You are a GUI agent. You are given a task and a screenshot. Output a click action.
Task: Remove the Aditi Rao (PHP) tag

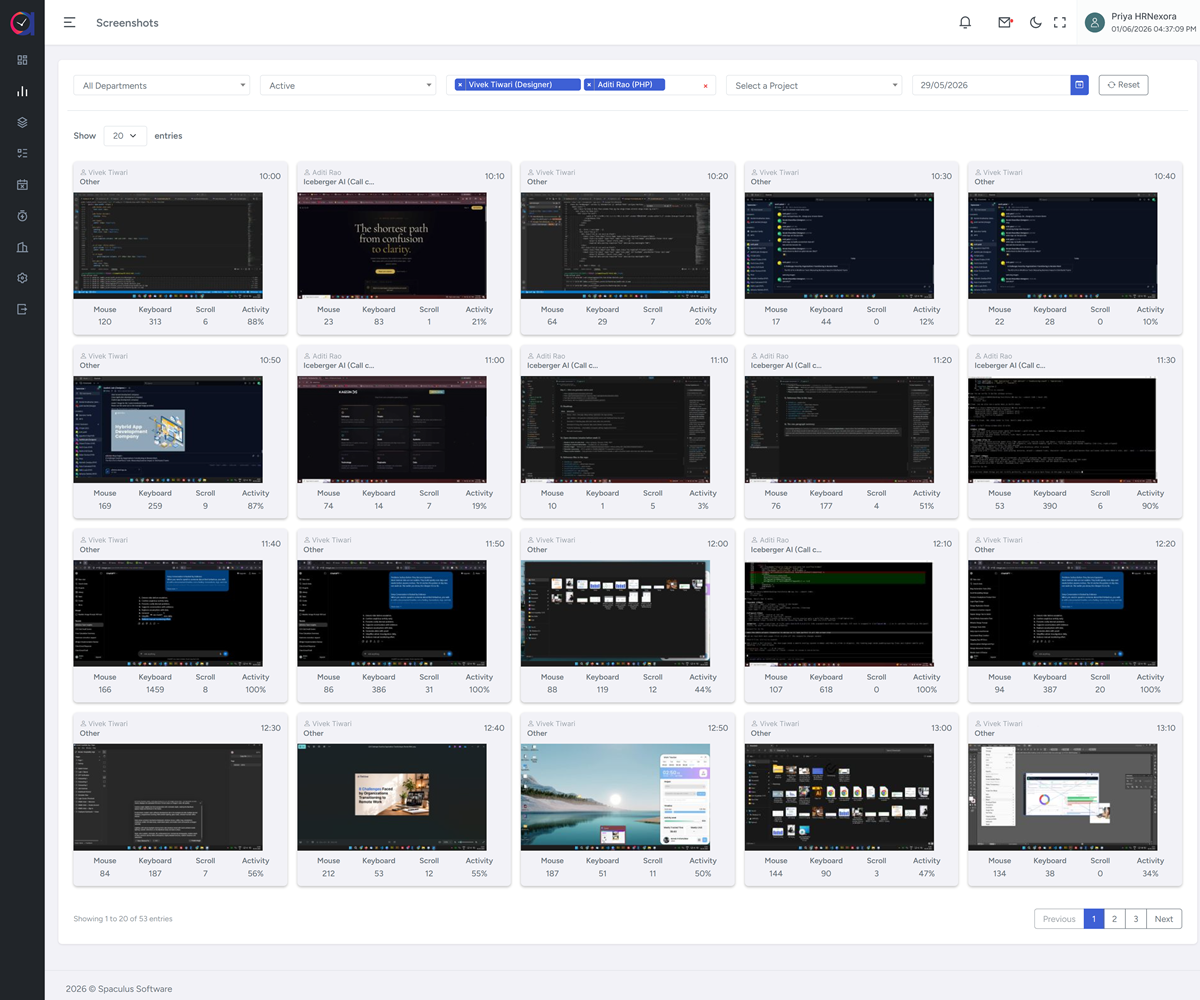click(x=589, y=85)
